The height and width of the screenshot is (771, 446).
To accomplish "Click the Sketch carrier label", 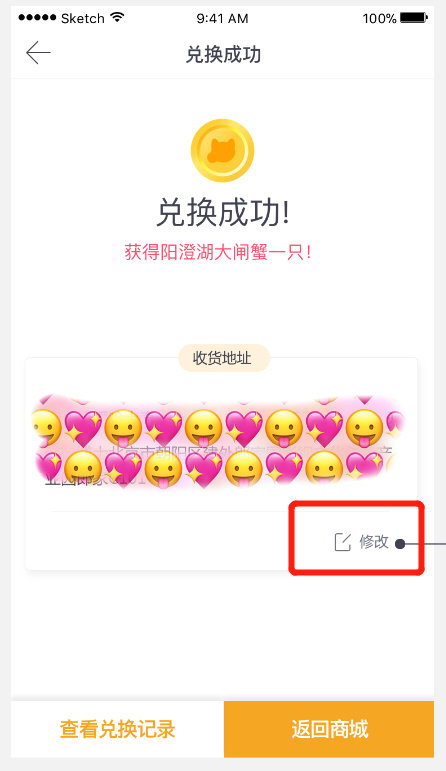I will 83,19.
